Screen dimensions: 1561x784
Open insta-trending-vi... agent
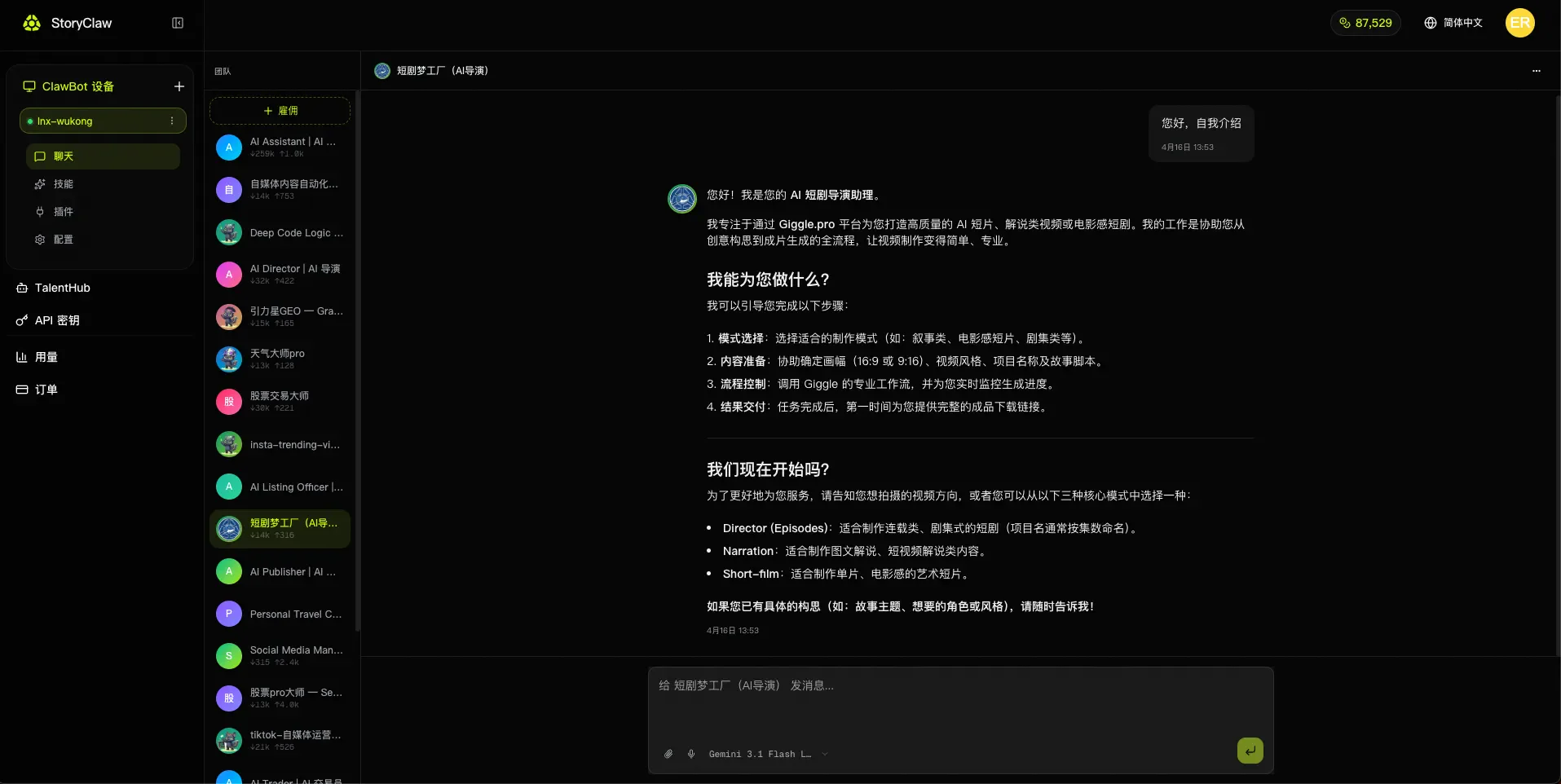280,444
